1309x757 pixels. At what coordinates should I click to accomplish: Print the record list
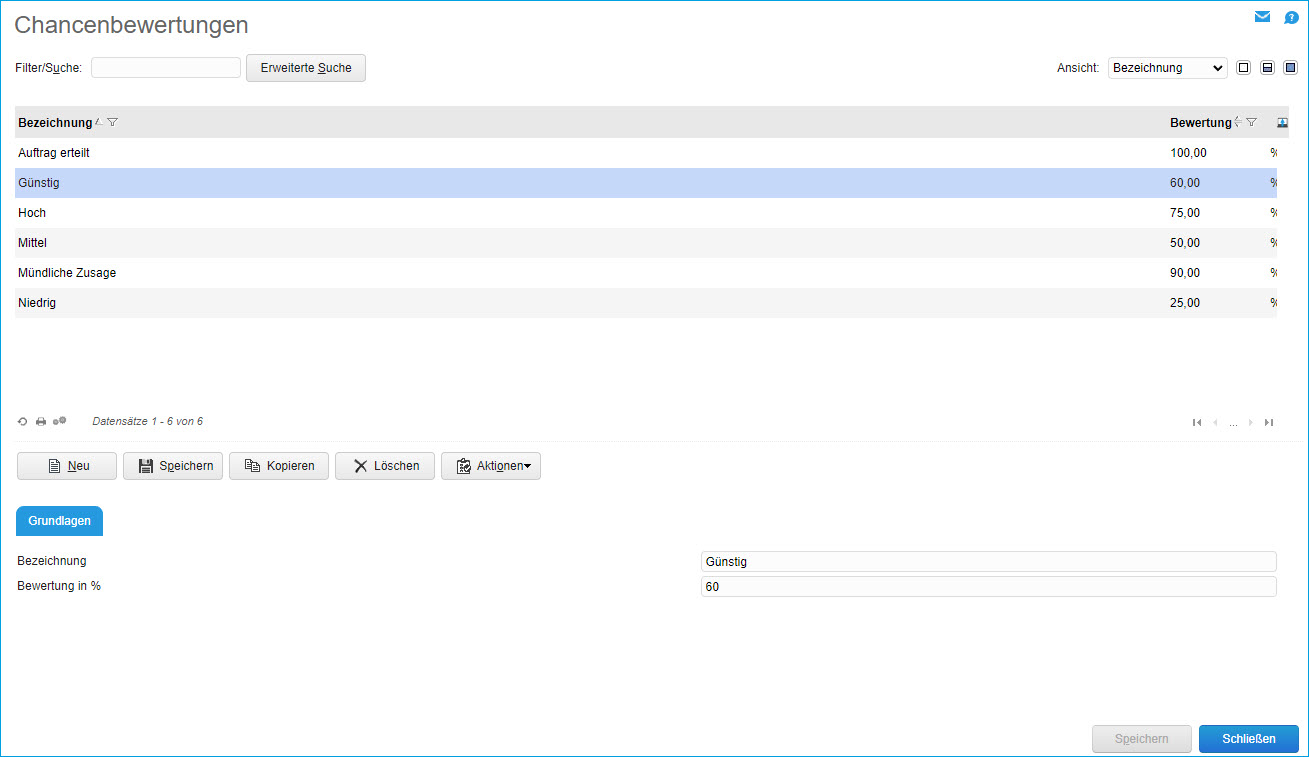(x=41, y=422)
